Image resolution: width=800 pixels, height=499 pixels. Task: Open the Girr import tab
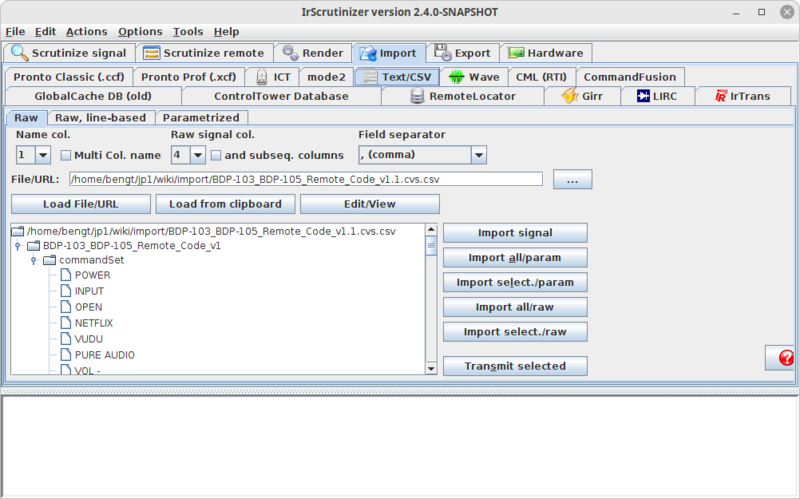tap(582, 96)
